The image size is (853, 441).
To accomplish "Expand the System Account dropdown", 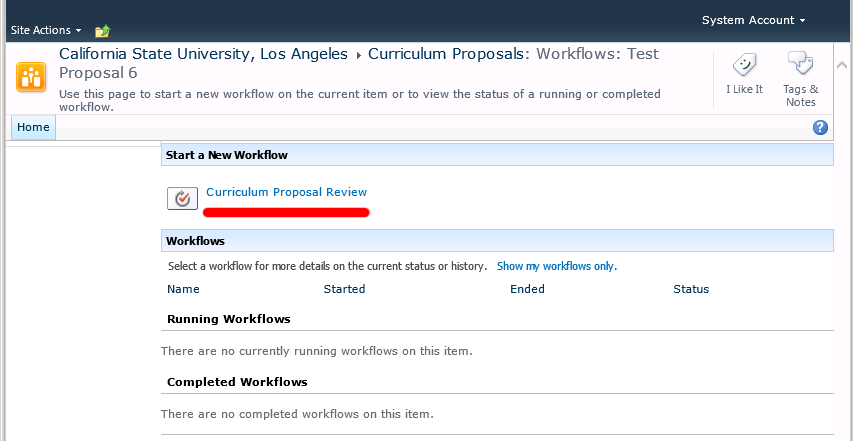I will (753, 20).
